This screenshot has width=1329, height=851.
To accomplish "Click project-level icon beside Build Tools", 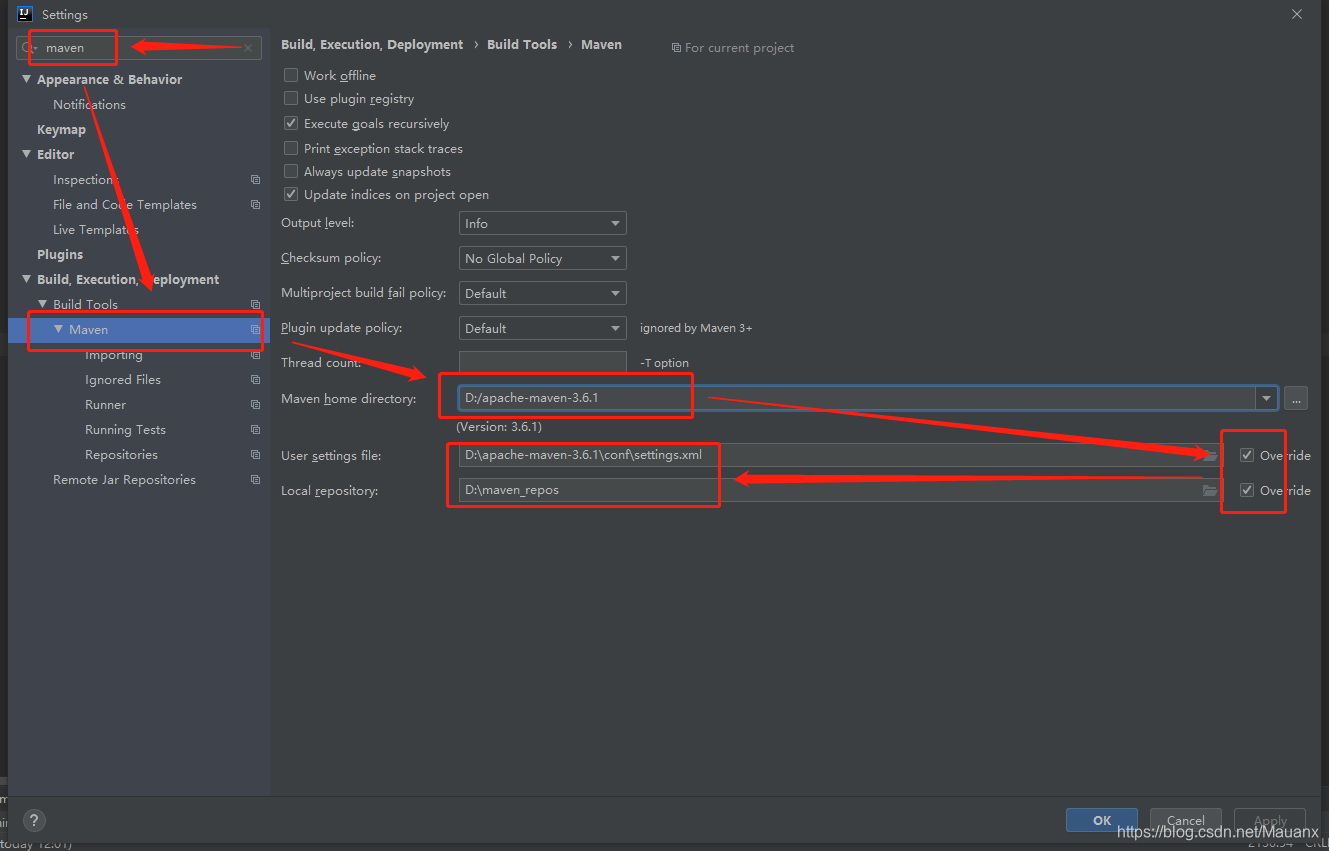I will (255, 305).
